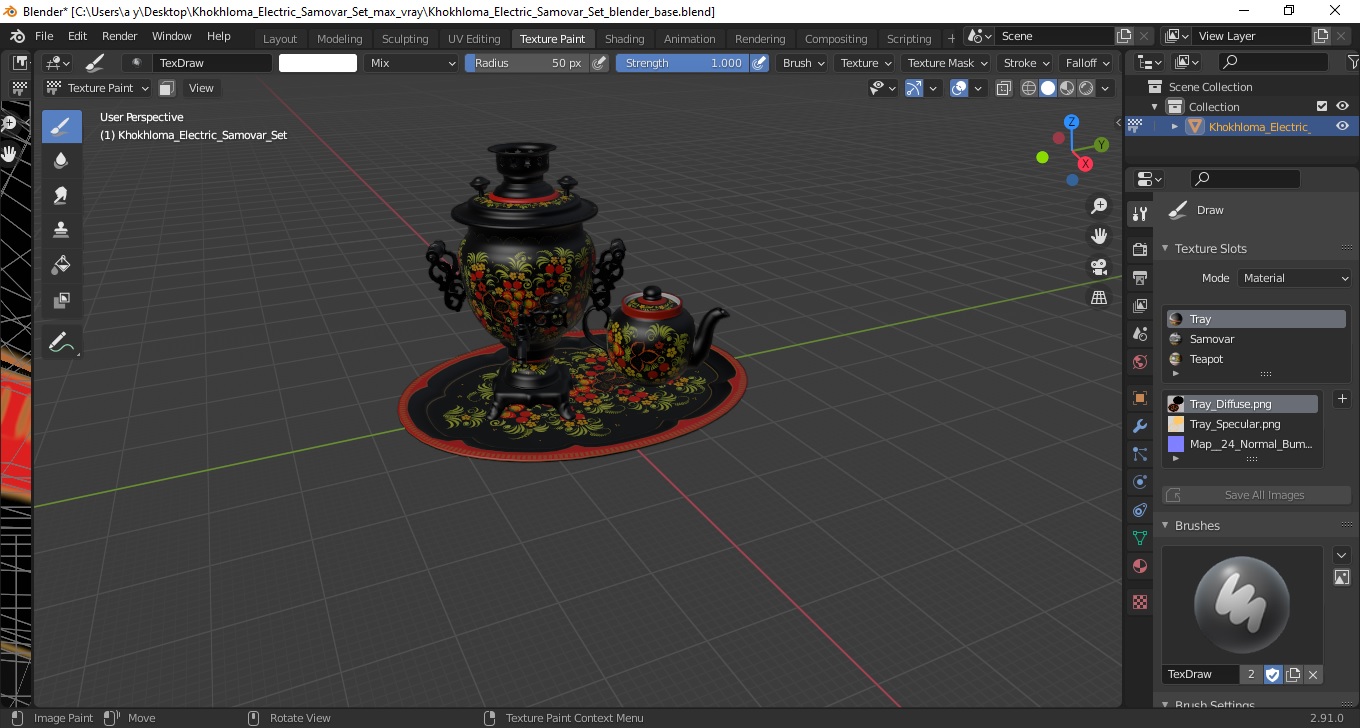1360x728 pixels.
Task: Select the Mask tool
Action: (x=61, y=300)
